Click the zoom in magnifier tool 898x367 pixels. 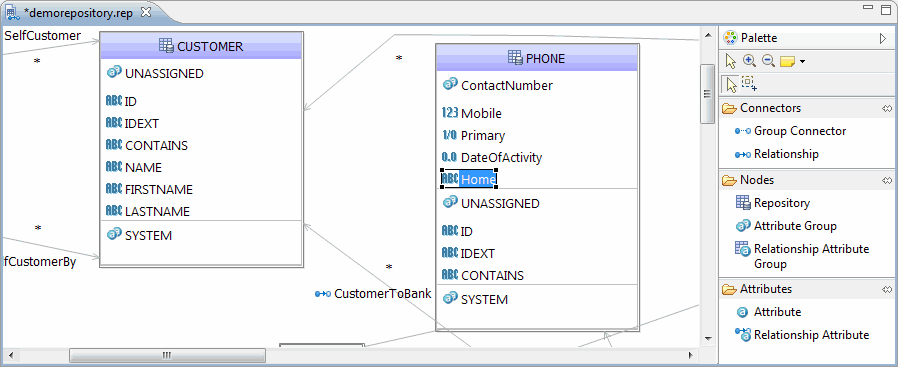tap(749, 61)
